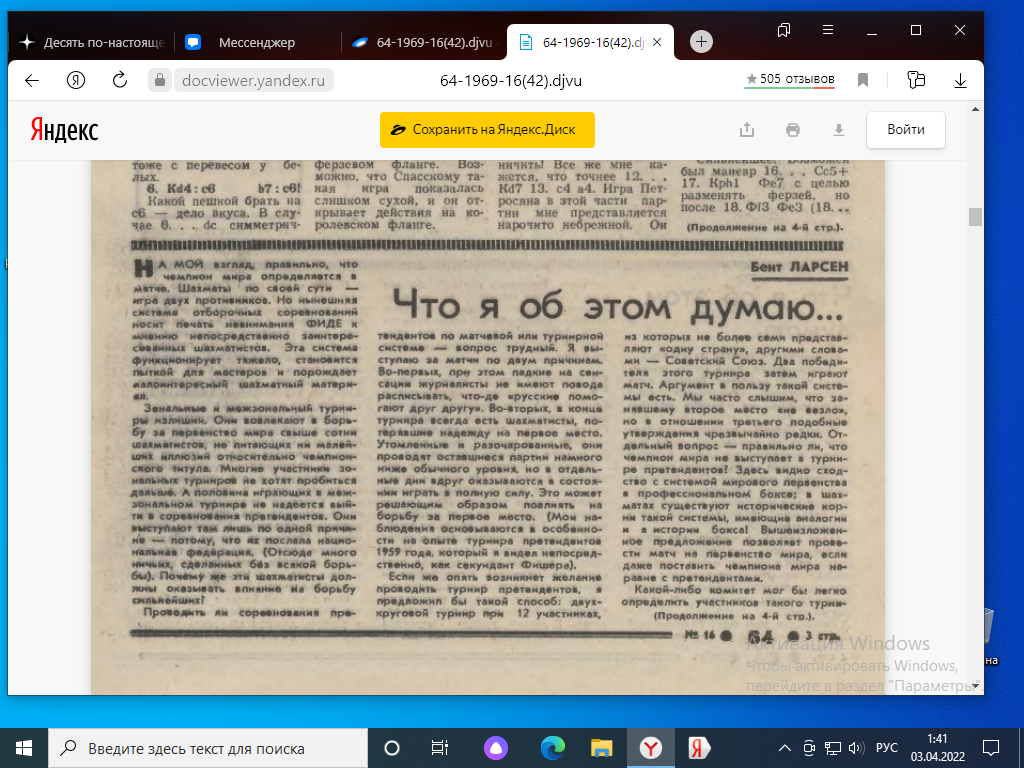This screenshot has height=768, width=1024.
Task: Click the Войти login button
Action: (x=905, y=129)
